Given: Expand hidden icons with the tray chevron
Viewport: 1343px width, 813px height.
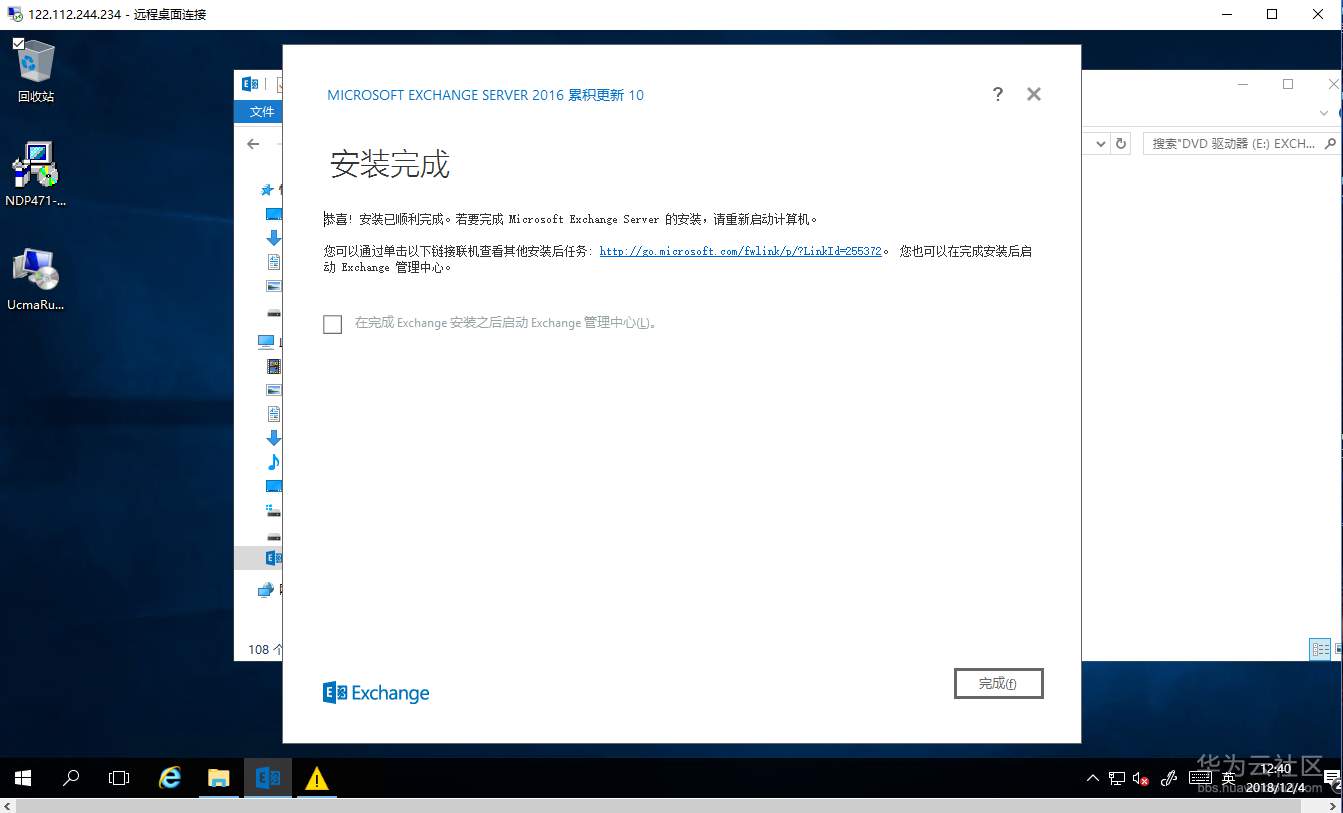Looking at the screenshot, I should 1093,778.
